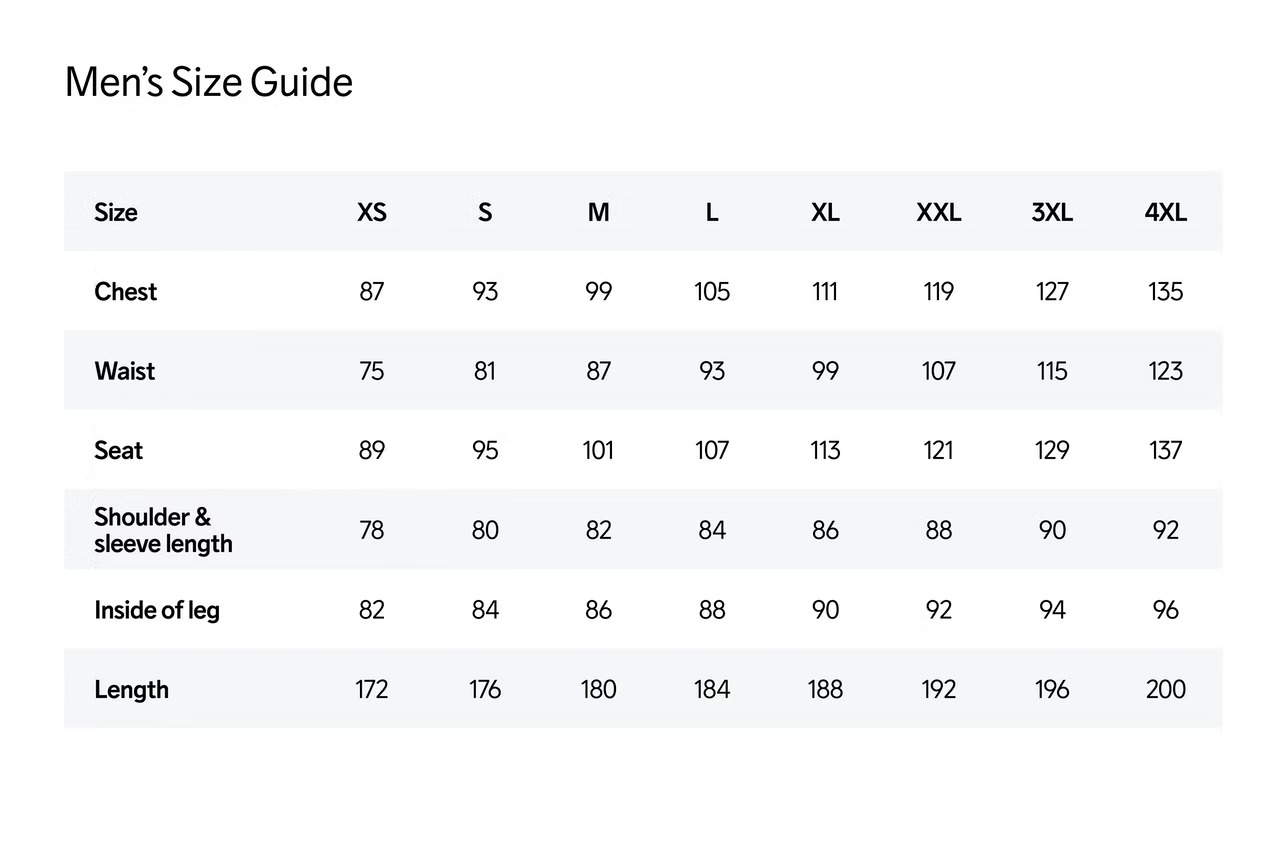The height and width of the screenshot is (858, 1287).
Task: Select chest value 93 for size S
Action: tap(485, 292)
